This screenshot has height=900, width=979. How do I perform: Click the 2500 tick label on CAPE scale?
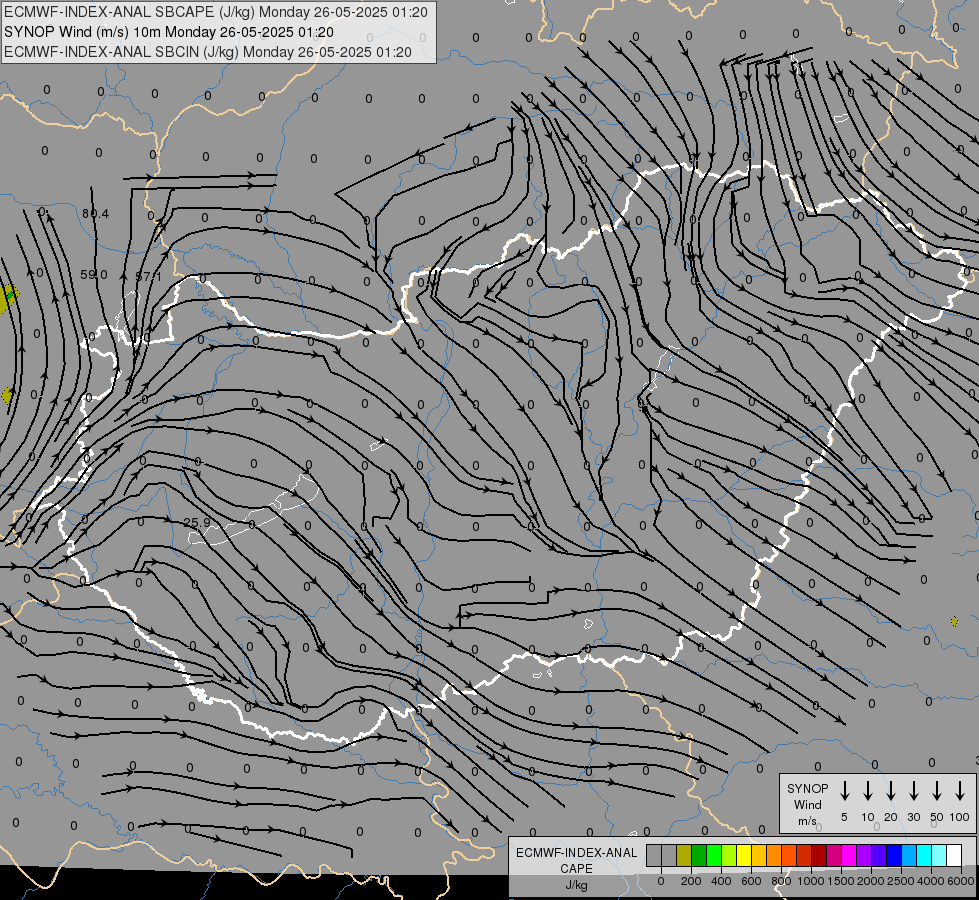(x=901, y=881)
